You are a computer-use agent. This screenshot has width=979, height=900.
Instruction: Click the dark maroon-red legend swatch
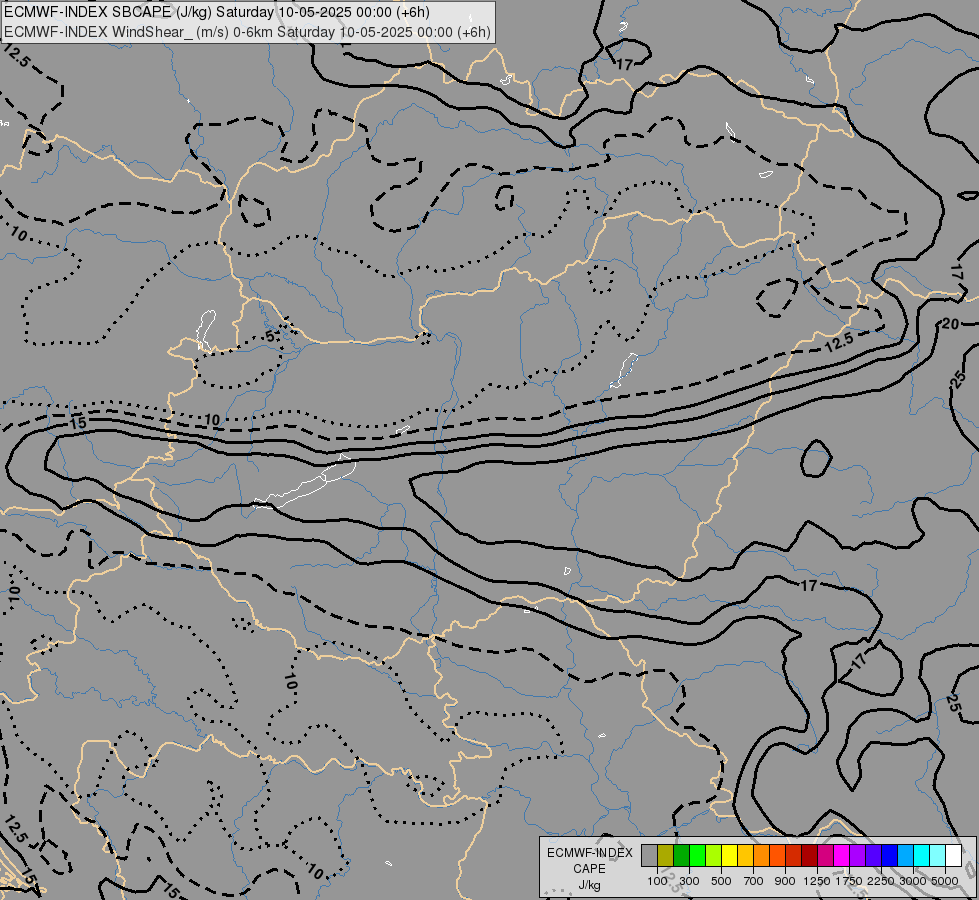click(x=809, y=855)
